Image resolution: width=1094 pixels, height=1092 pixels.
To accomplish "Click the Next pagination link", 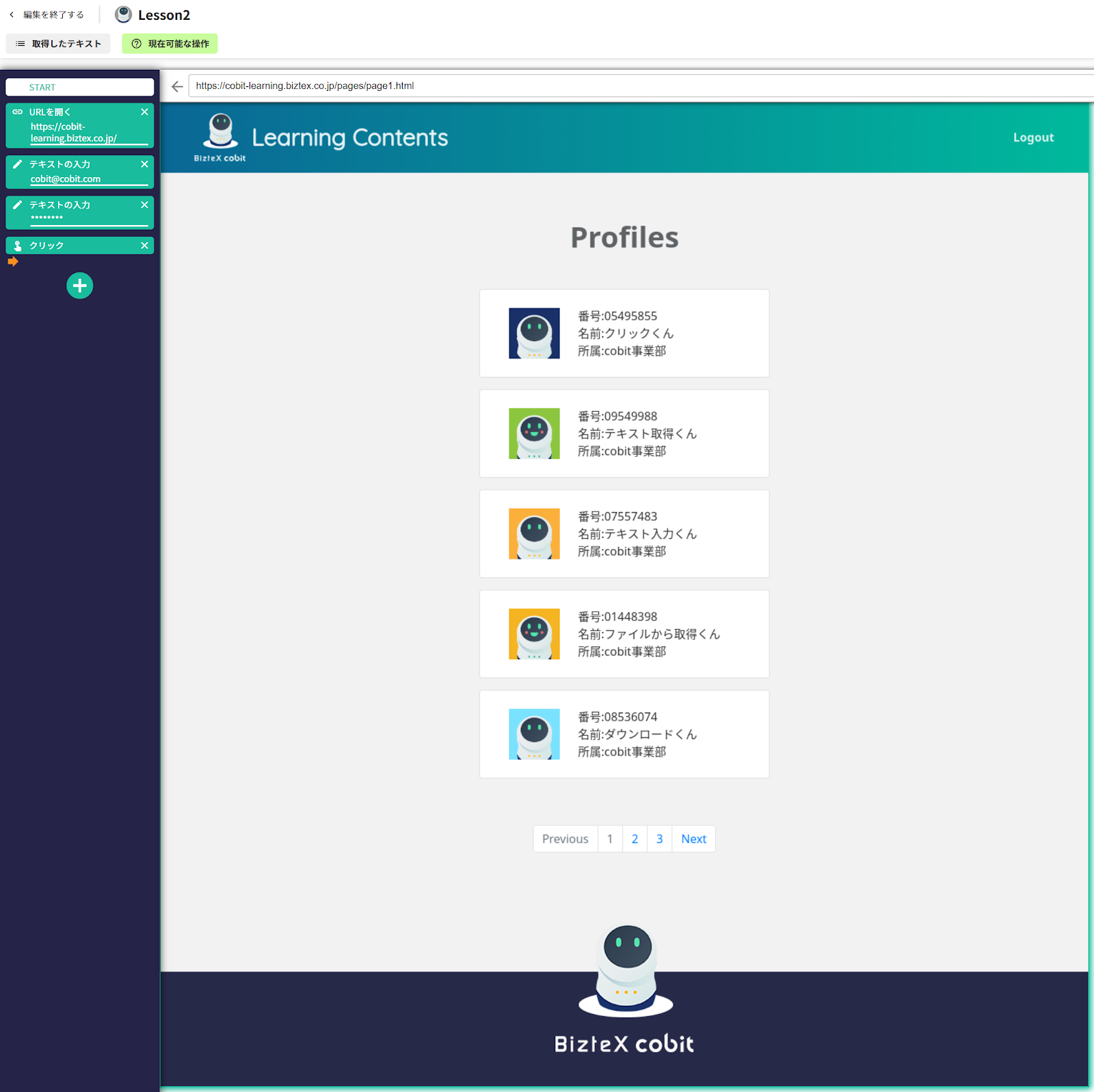I will (x=693, y=839).
